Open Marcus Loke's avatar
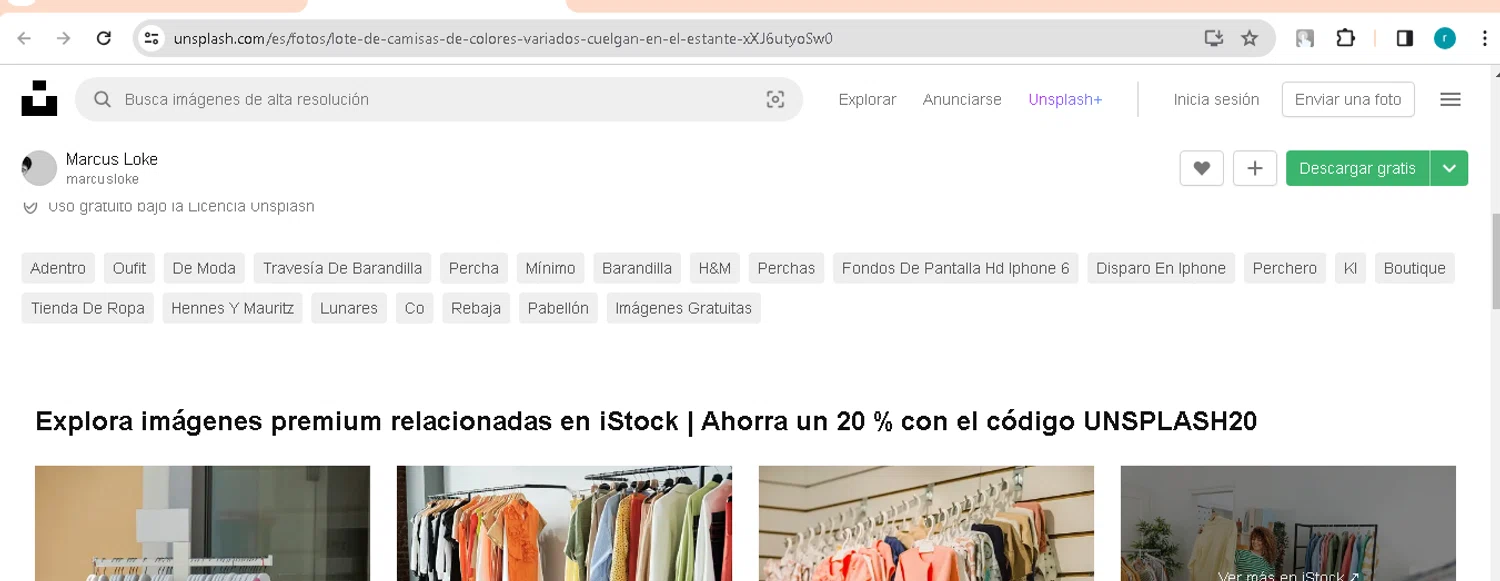 point(39,168)
